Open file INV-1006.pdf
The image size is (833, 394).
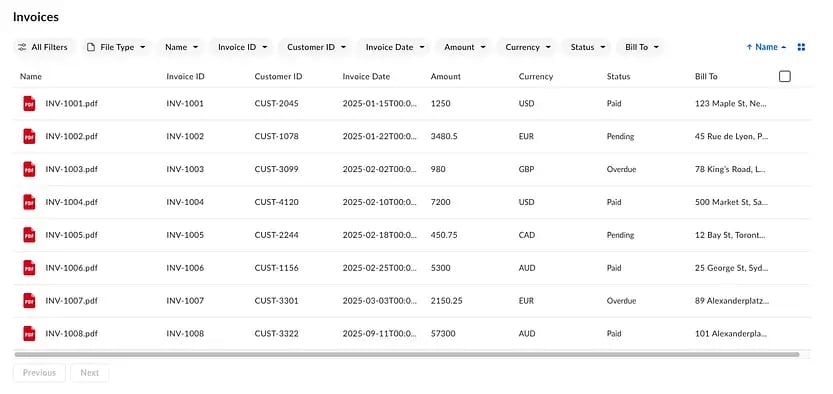click(x=72, y=268)
